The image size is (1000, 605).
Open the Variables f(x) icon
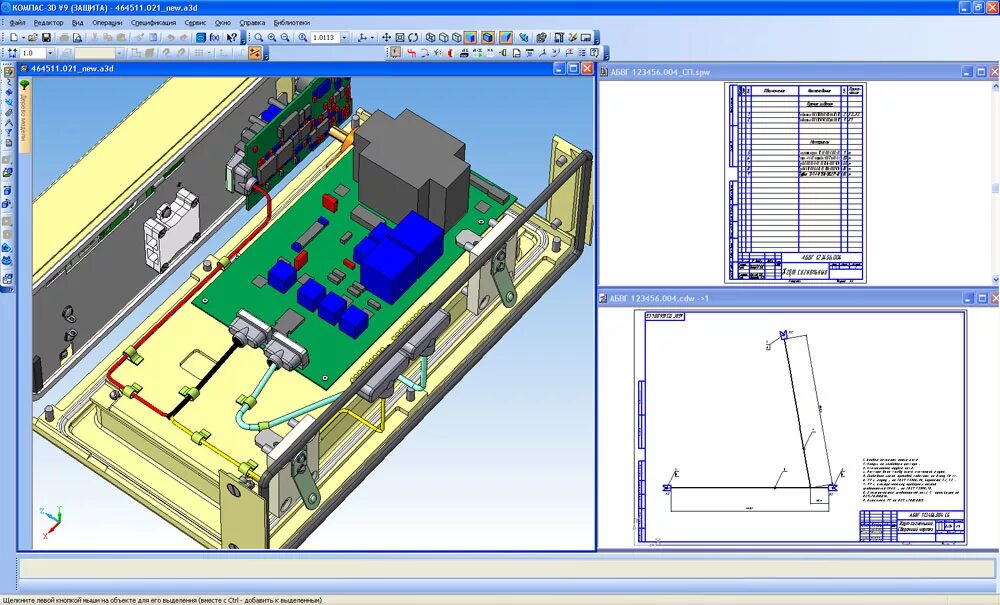coord(214,38)
